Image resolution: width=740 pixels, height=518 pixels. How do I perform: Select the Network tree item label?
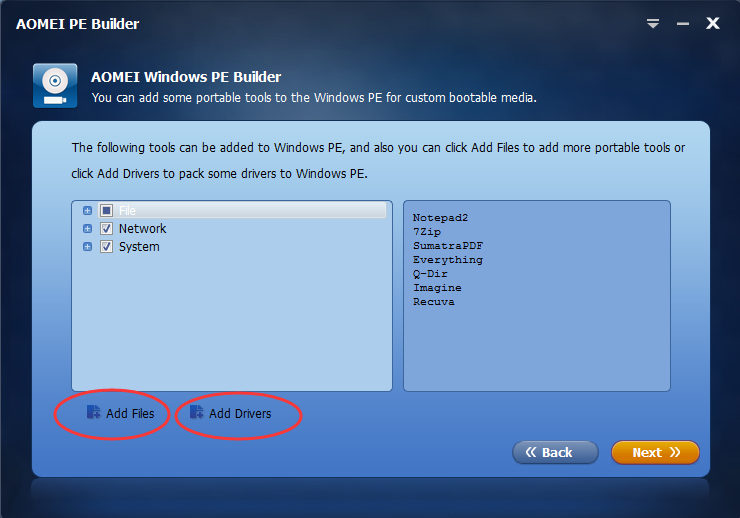(143, 229)
